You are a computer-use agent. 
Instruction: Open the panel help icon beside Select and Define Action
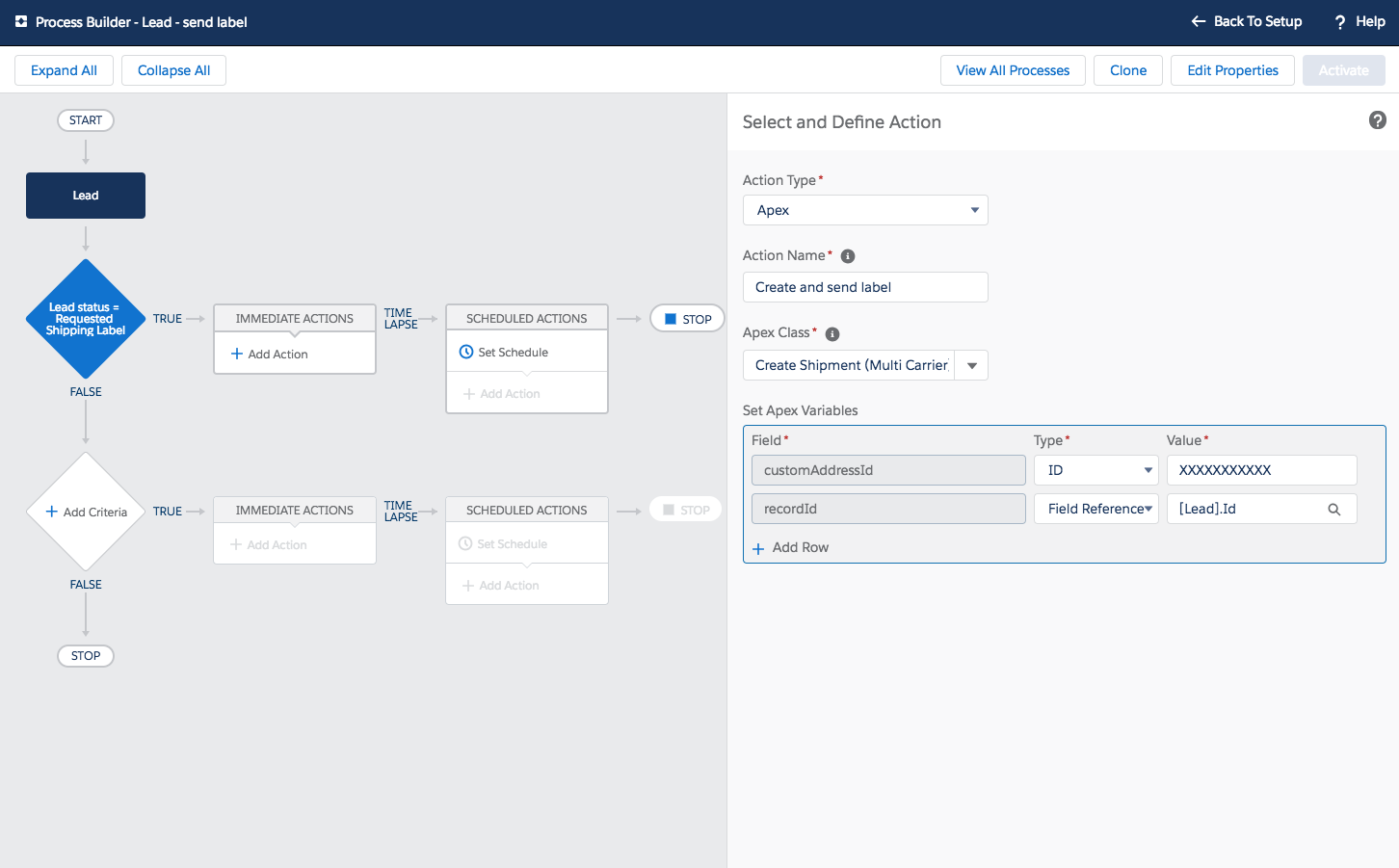(x=1378, y=120)
